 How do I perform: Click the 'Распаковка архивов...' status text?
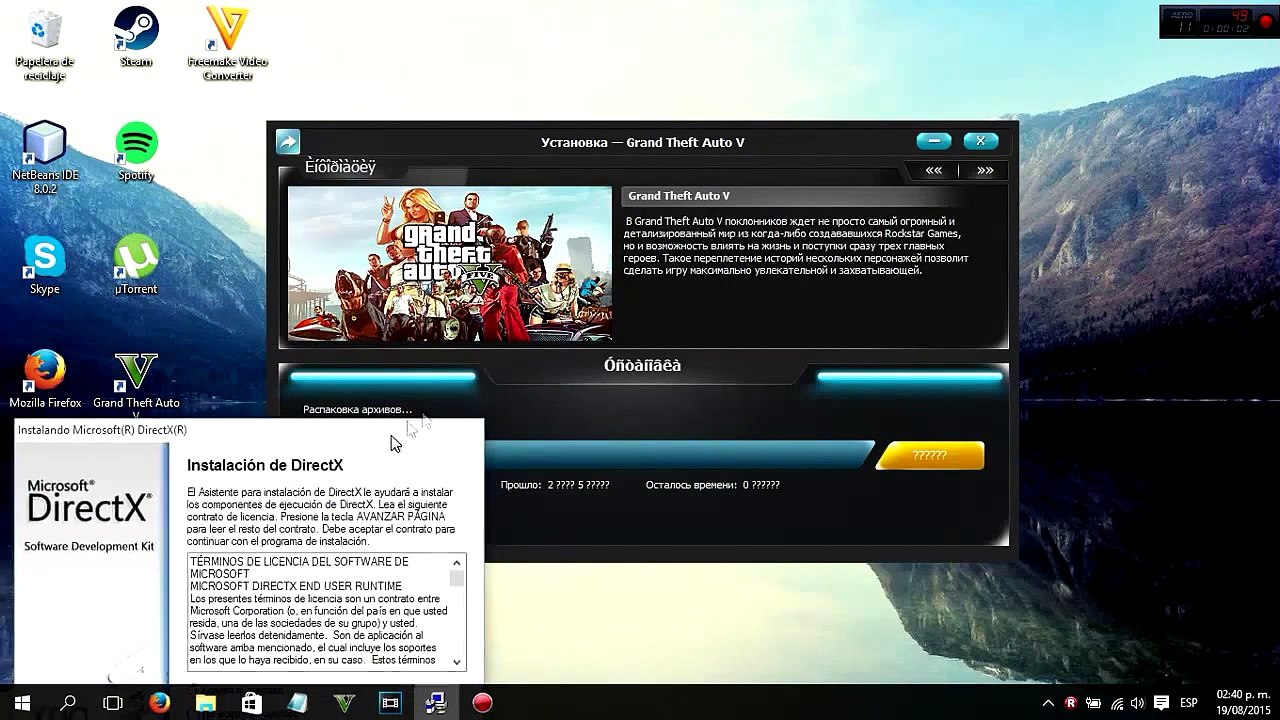pyautogui.click(x=357, y=409)
